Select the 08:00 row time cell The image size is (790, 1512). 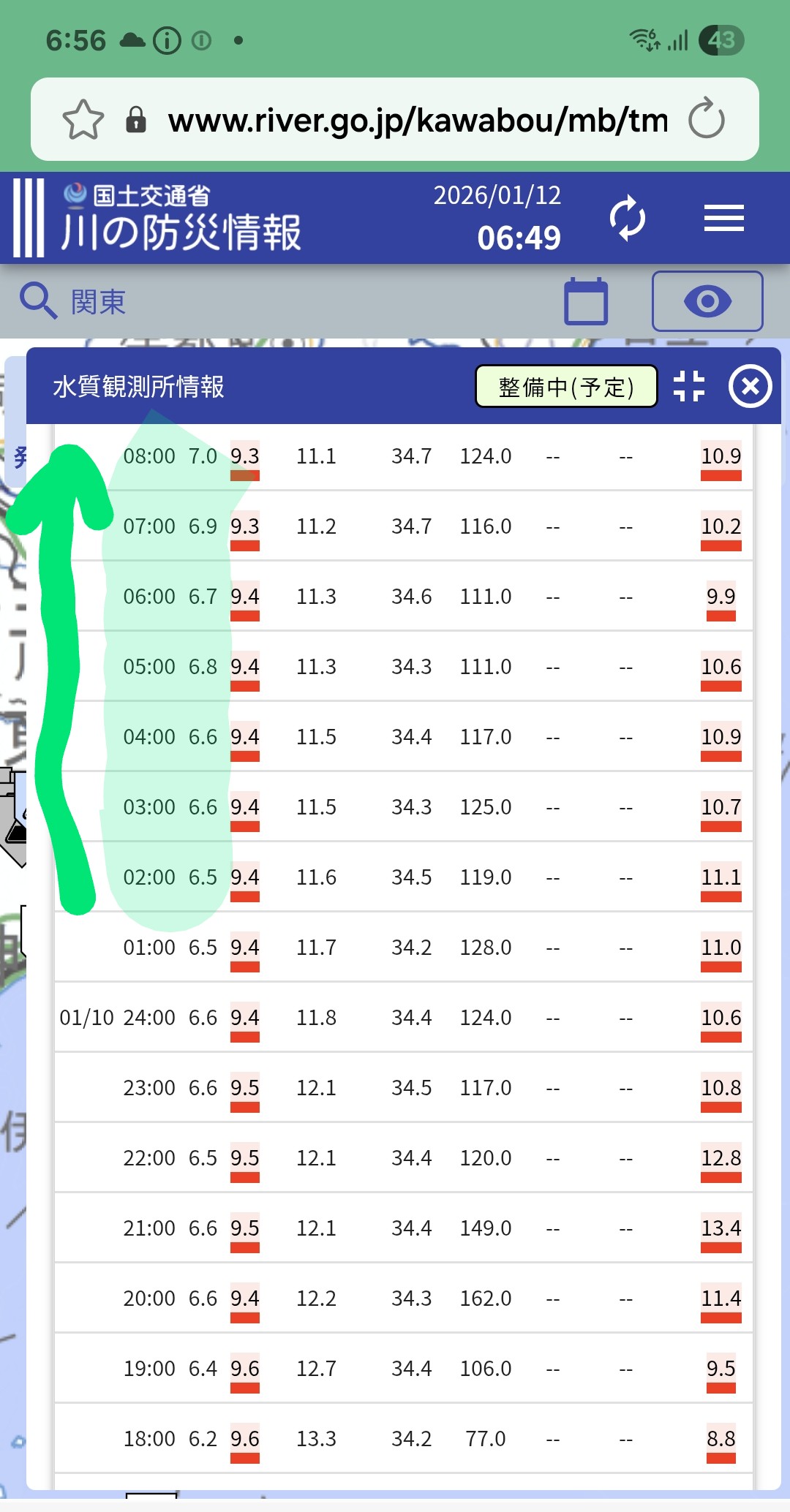(x=149, y=456)
